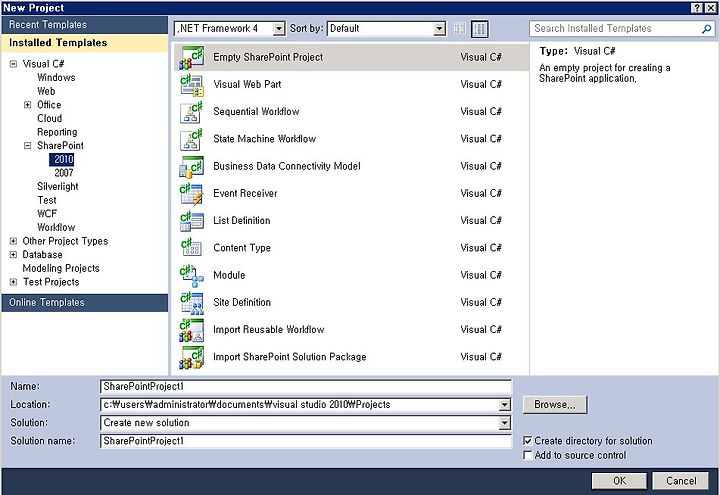Switch to medium icons list view
The image size is (720, 495).
pos(479,28)
